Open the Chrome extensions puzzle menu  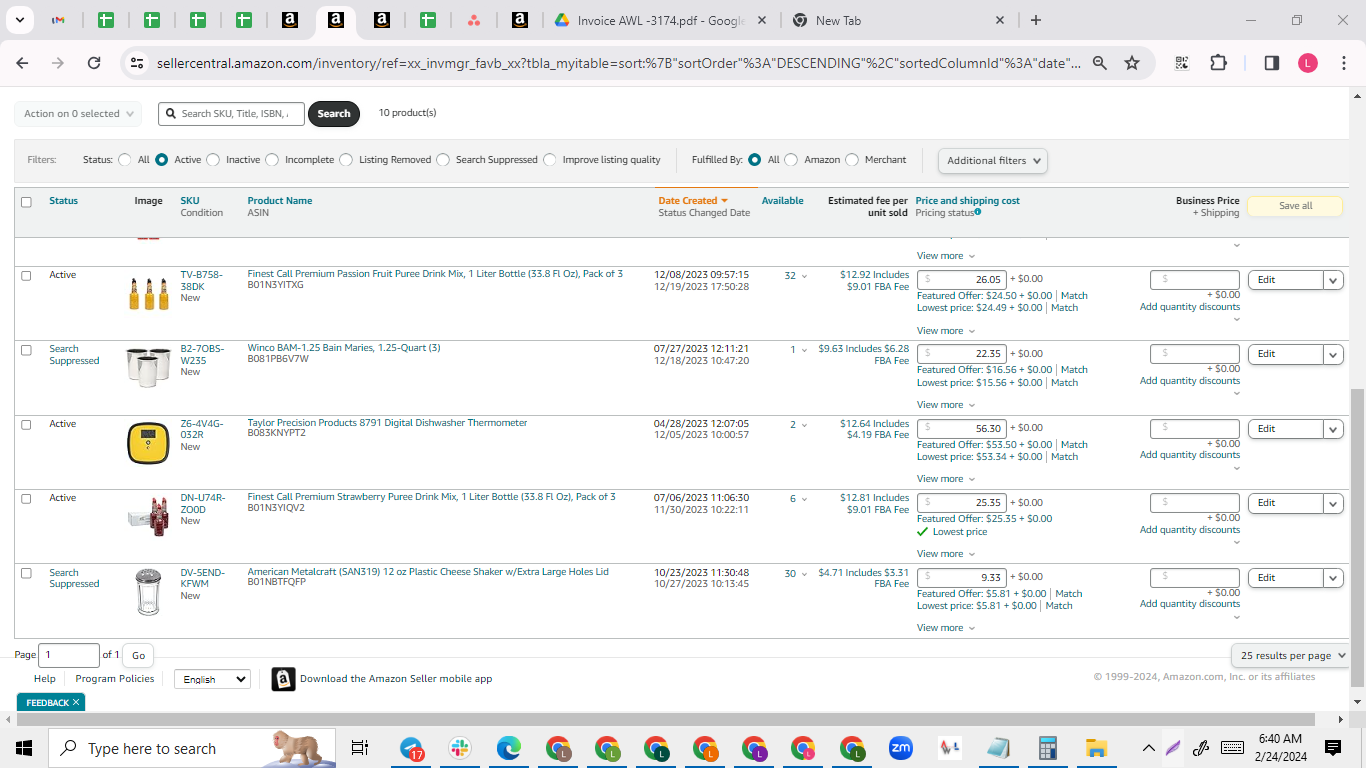pyautogui.click(x=1218, y=63)
